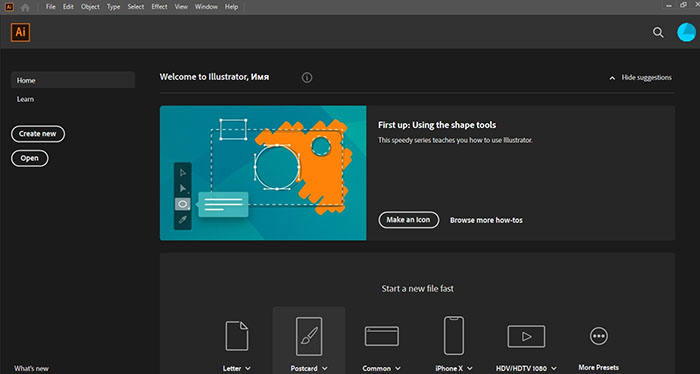The image size is (700, 374).
Task: Expand the Postcard preset dropdown arrow
Action: pyautogui.click(x=325, y=369)
